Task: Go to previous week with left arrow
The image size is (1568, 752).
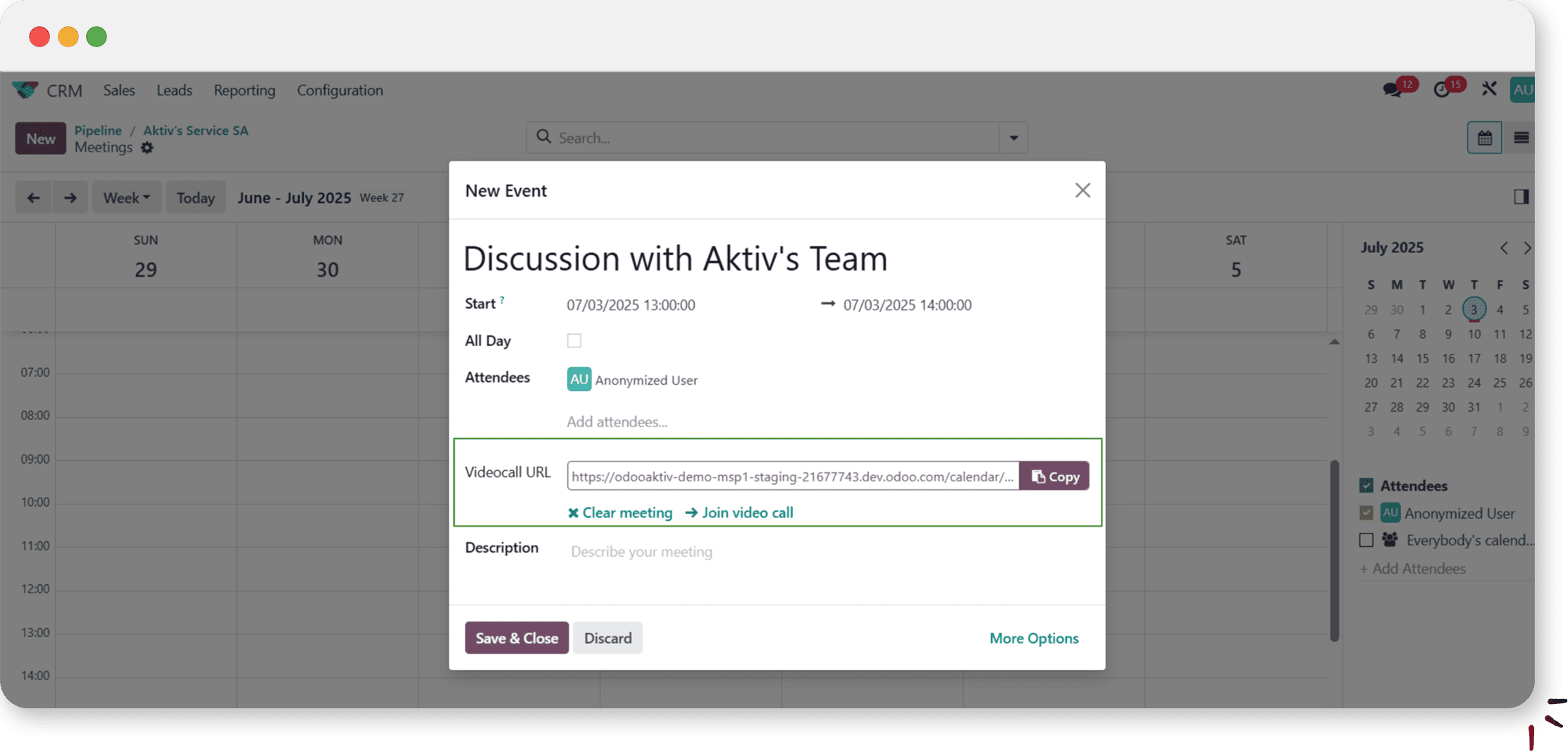Action: pos(33,198)
